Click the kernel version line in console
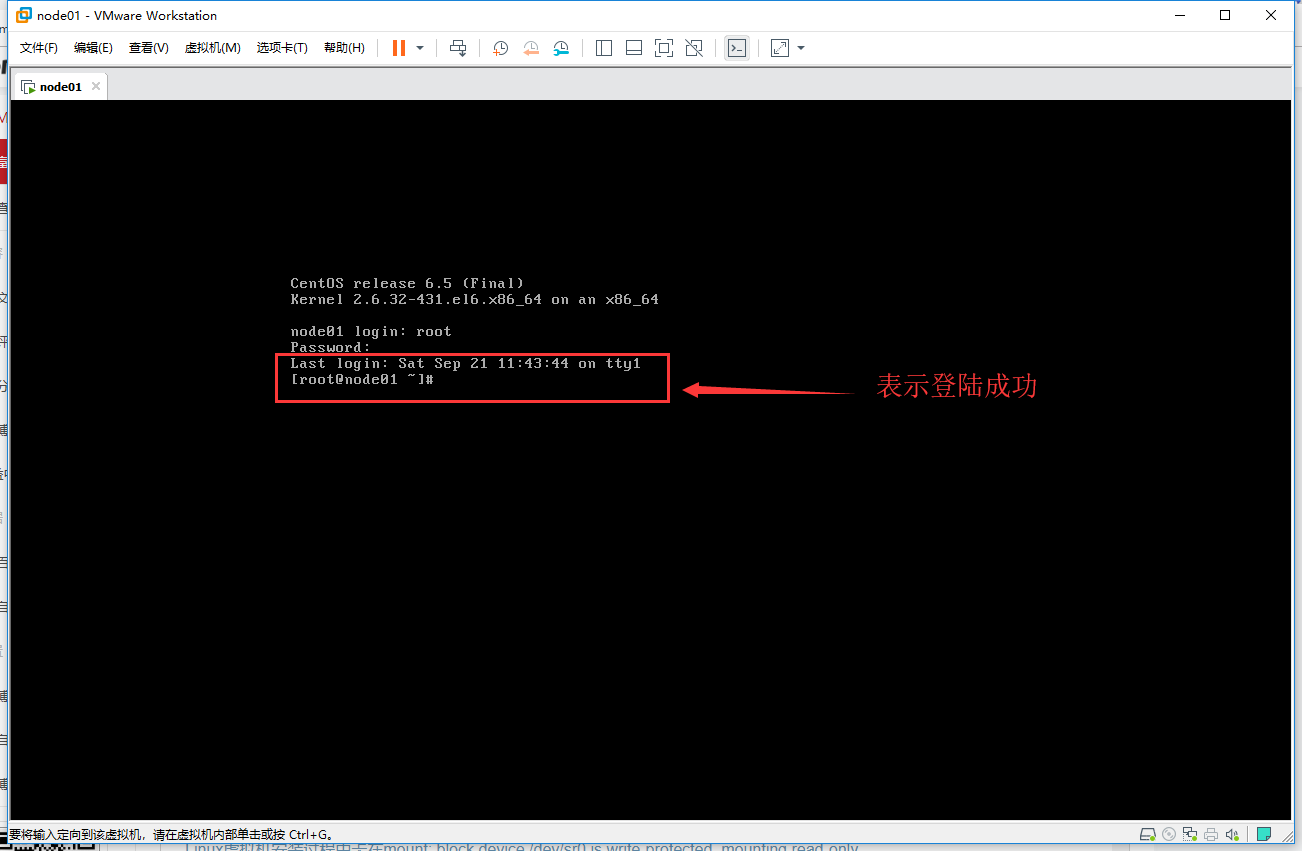The height and width of the screenshot is (851, 1302). [474, 299]
